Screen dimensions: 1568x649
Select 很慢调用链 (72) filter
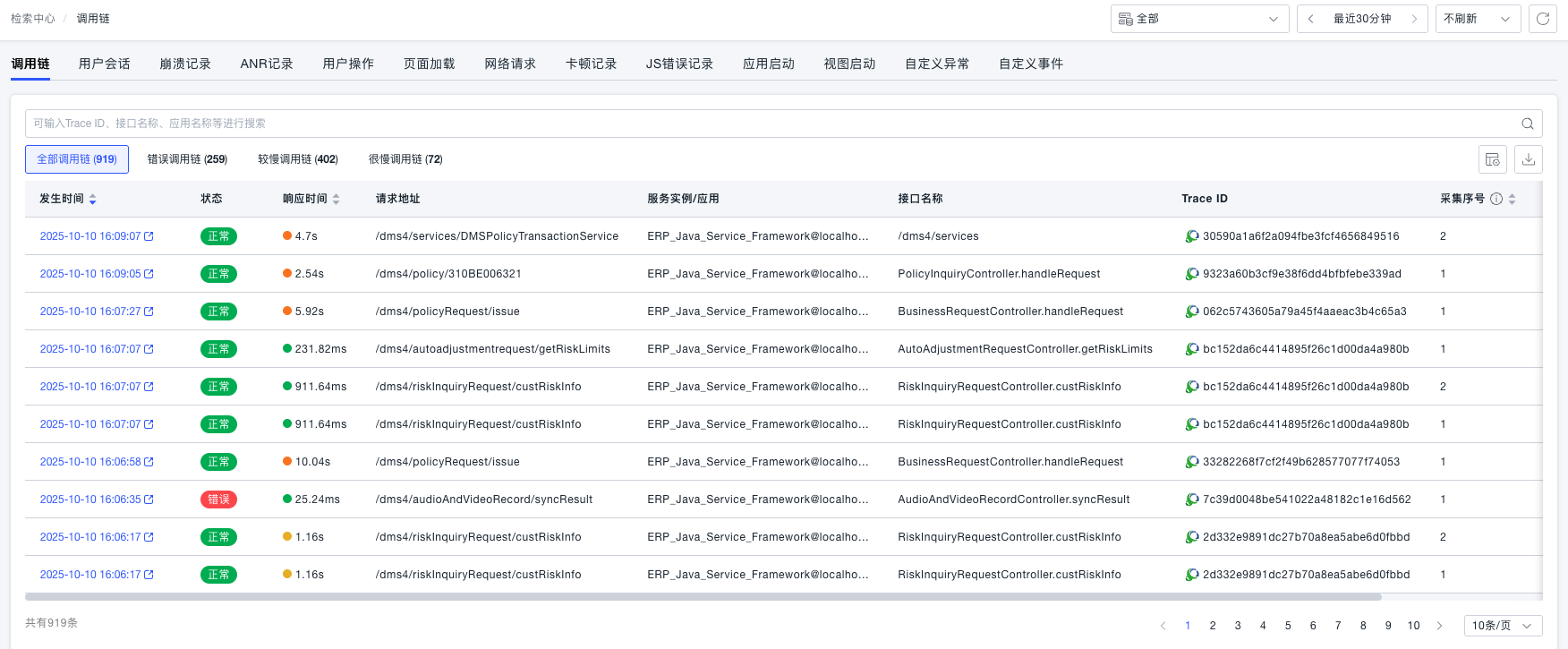pyautogui.click(x=405, y=159)
